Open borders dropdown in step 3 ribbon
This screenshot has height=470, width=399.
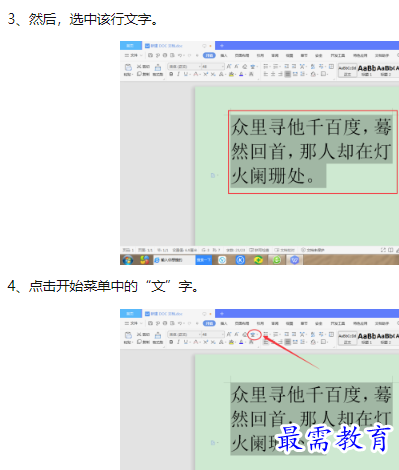click(x=323, y=74)
